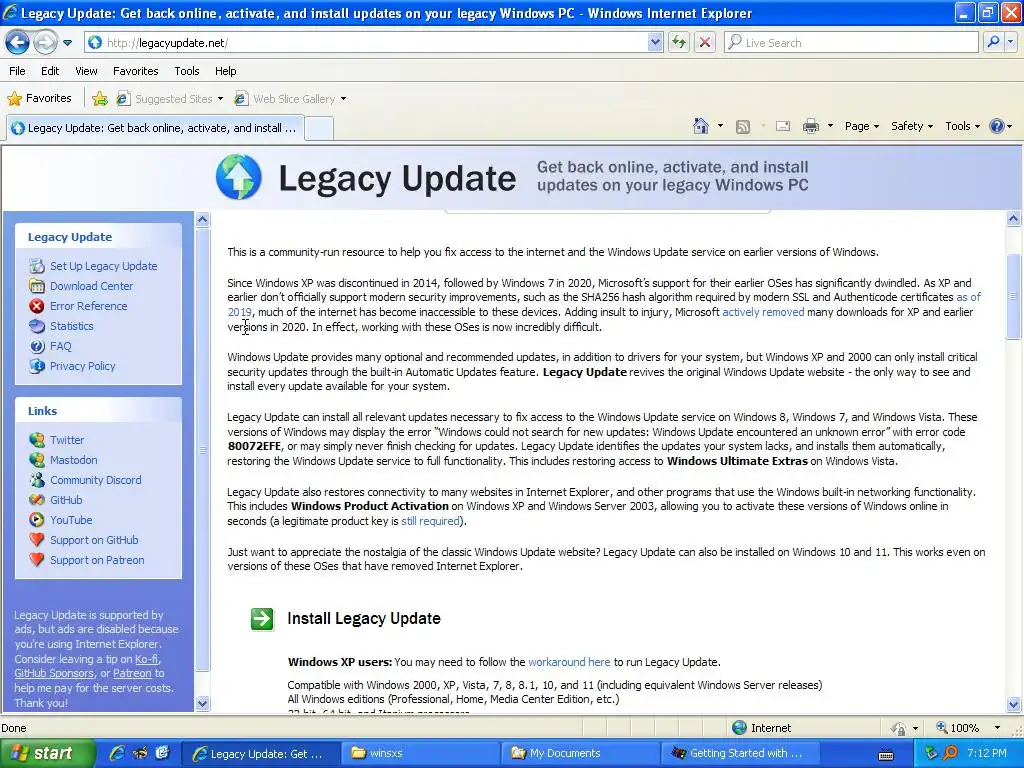The height and width of the screenshot is (768, 1024).
Task: Click the Print icon
Action: pyautogui.click(x=810, y=127)
